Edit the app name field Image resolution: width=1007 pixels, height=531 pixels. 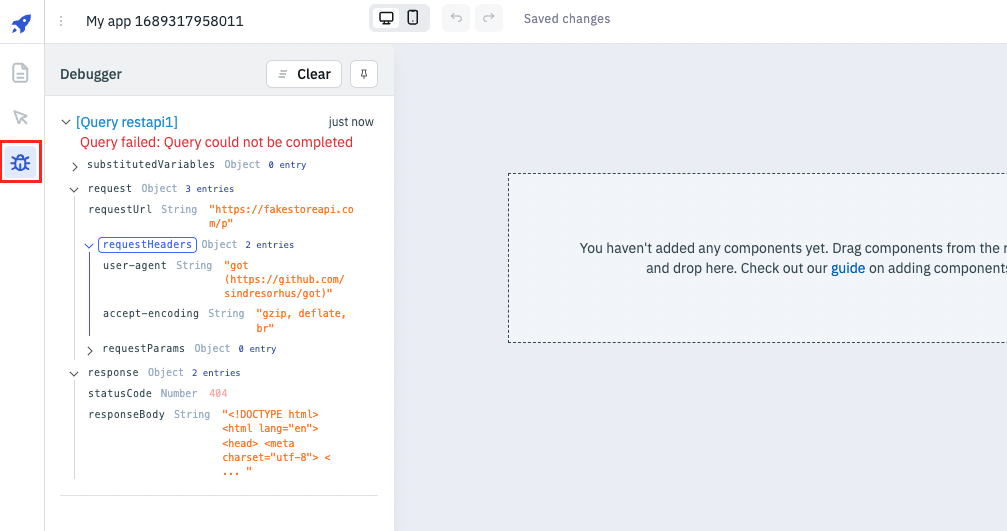pos(165,21)
